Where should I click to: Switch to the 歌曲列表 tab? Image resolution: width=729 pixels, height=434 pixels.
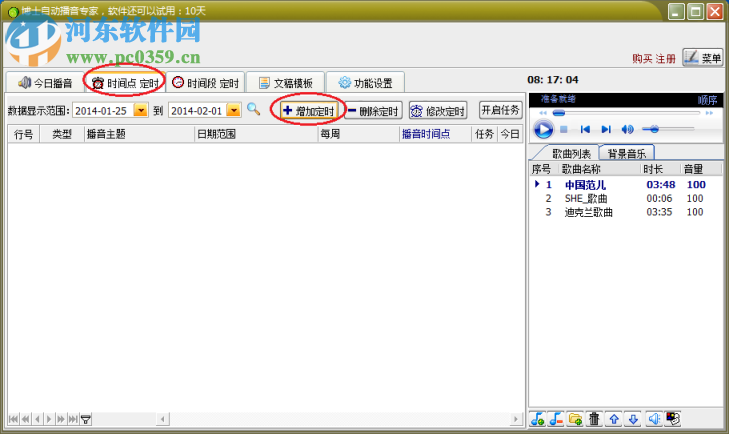[571, 154]
